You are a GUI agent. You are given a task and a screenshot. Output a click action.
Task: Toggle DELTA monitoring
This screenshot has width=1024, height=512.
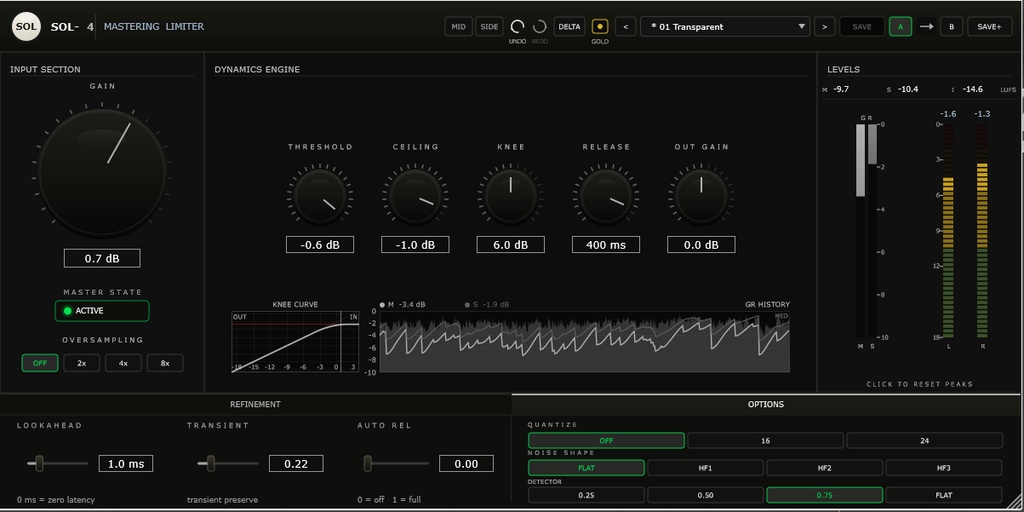pos(569,27)
